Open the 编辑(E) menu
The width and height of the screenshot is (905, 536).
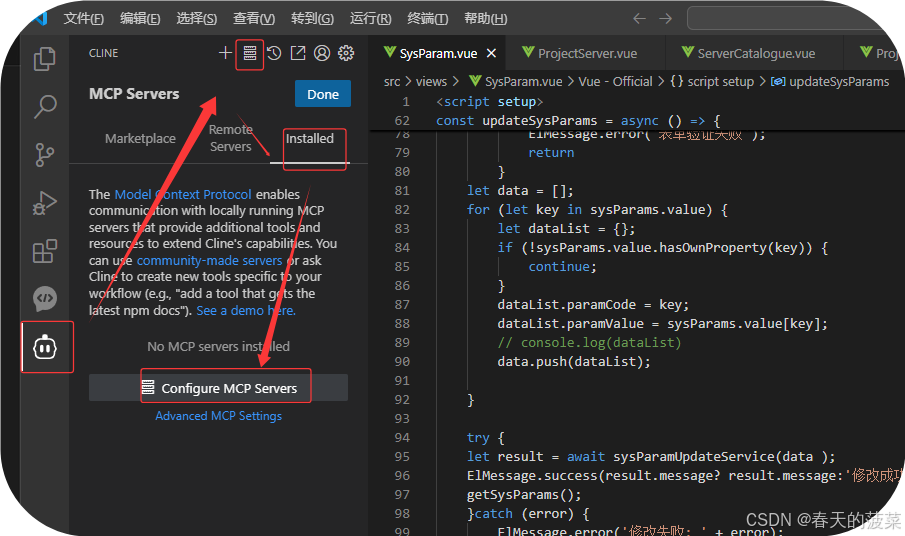(x=140, y=18)
